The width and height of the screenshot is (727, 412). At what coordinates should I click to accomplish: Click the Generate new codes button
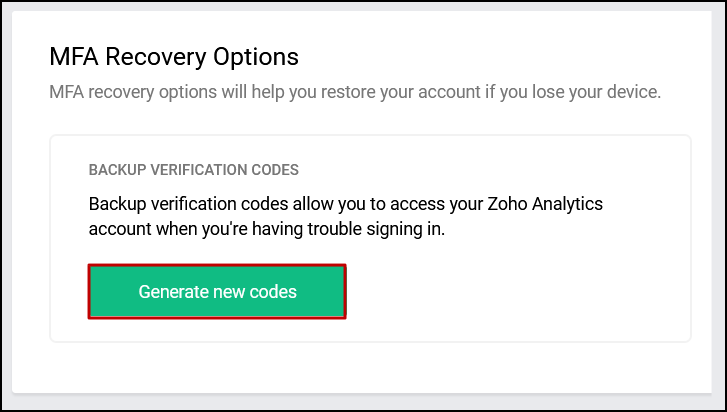point(217,292)
